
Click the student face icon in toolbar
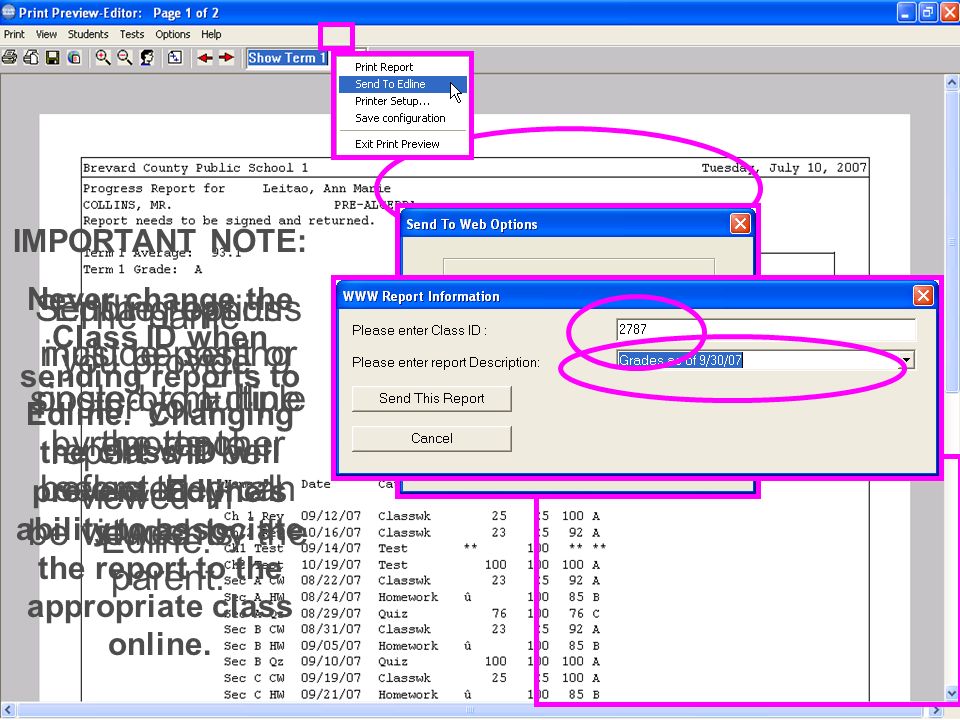[x=147, y=58]
